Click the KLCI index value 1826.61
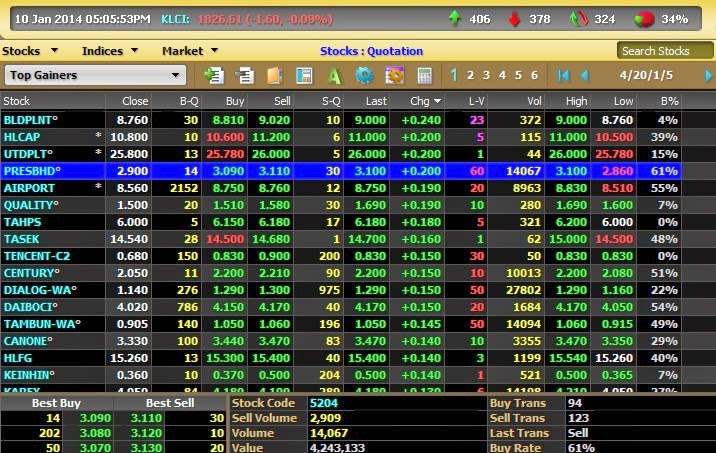This screenshot has width=716, height=453. click(x=221, y=19)
